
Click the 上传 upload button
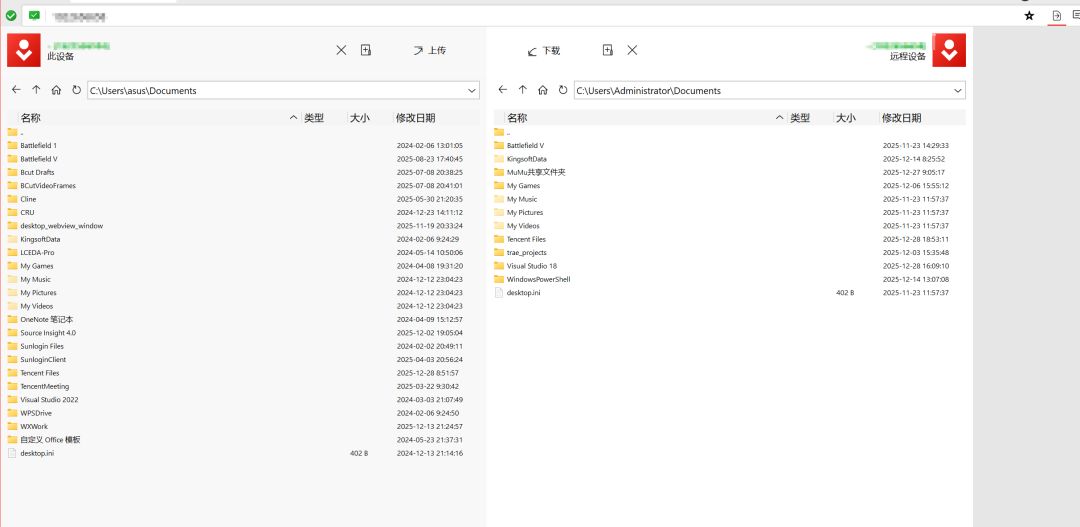pos(430,50)
